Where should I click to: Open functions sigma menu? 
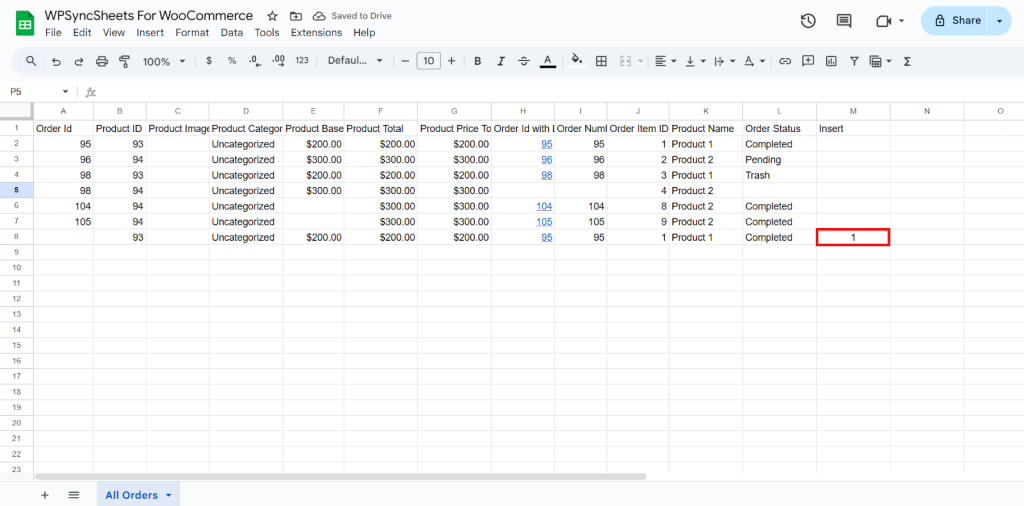pos(906,61)
